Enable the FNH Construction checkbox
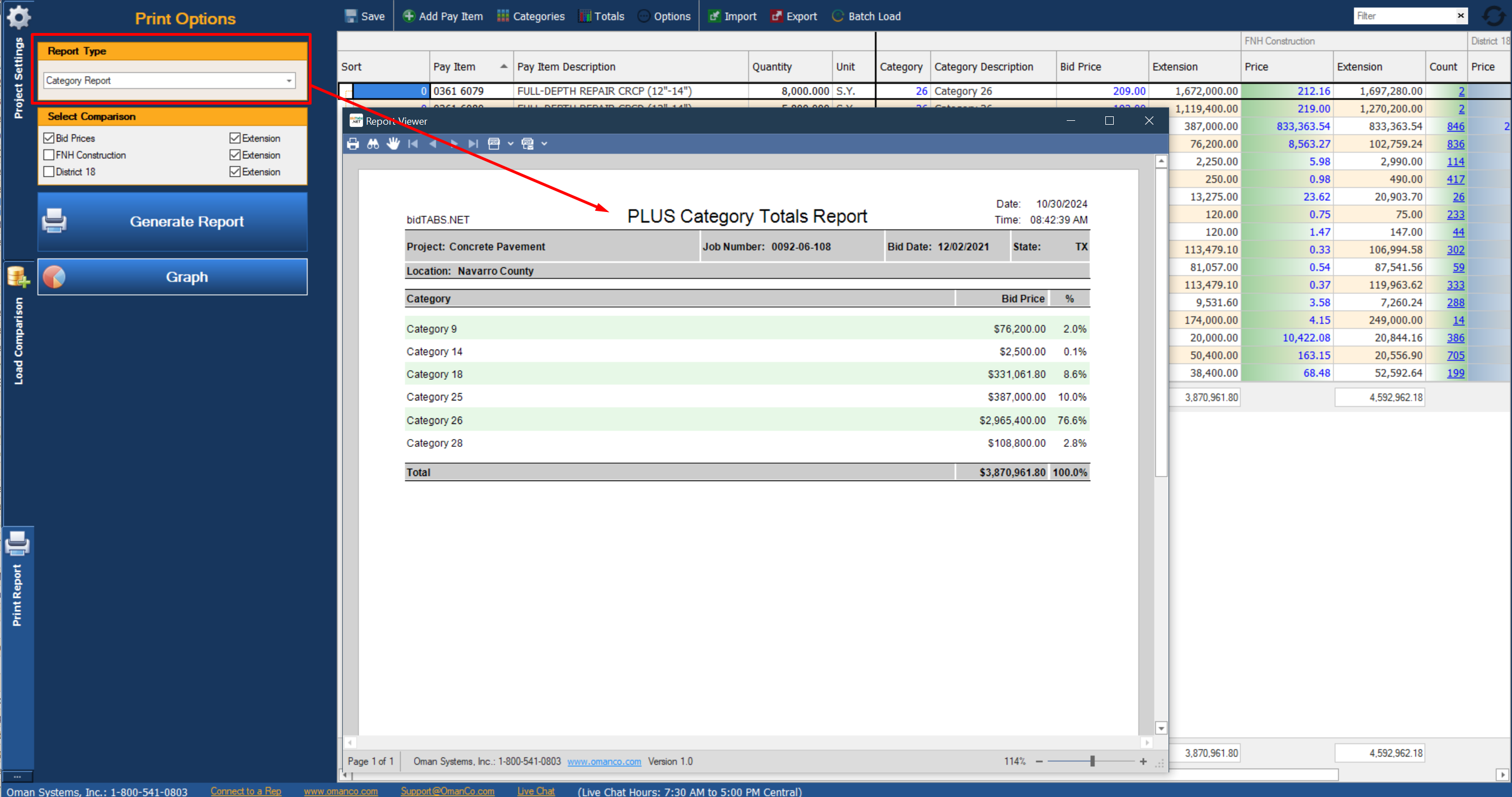 [49, 155]
